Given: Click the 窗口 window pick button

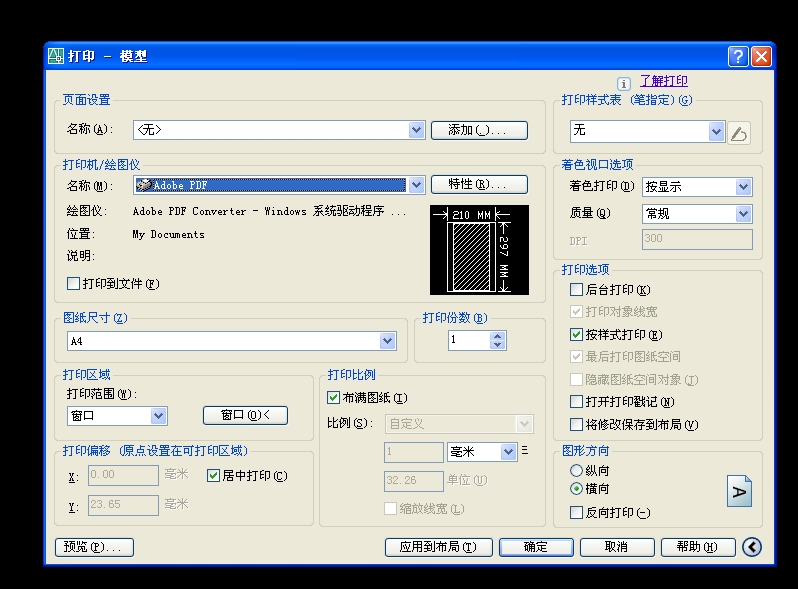Looking at the screenshot, I should (x=245, y=415).
